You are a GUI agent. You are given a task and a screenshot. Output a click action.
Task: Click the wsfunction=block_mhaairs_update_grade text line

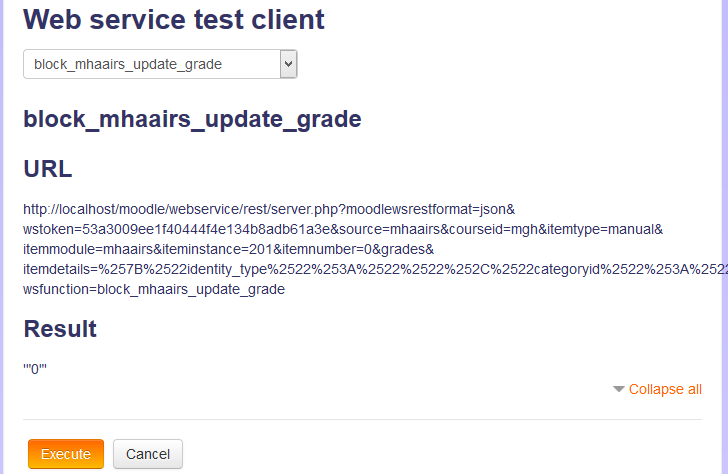coord(154,290)
